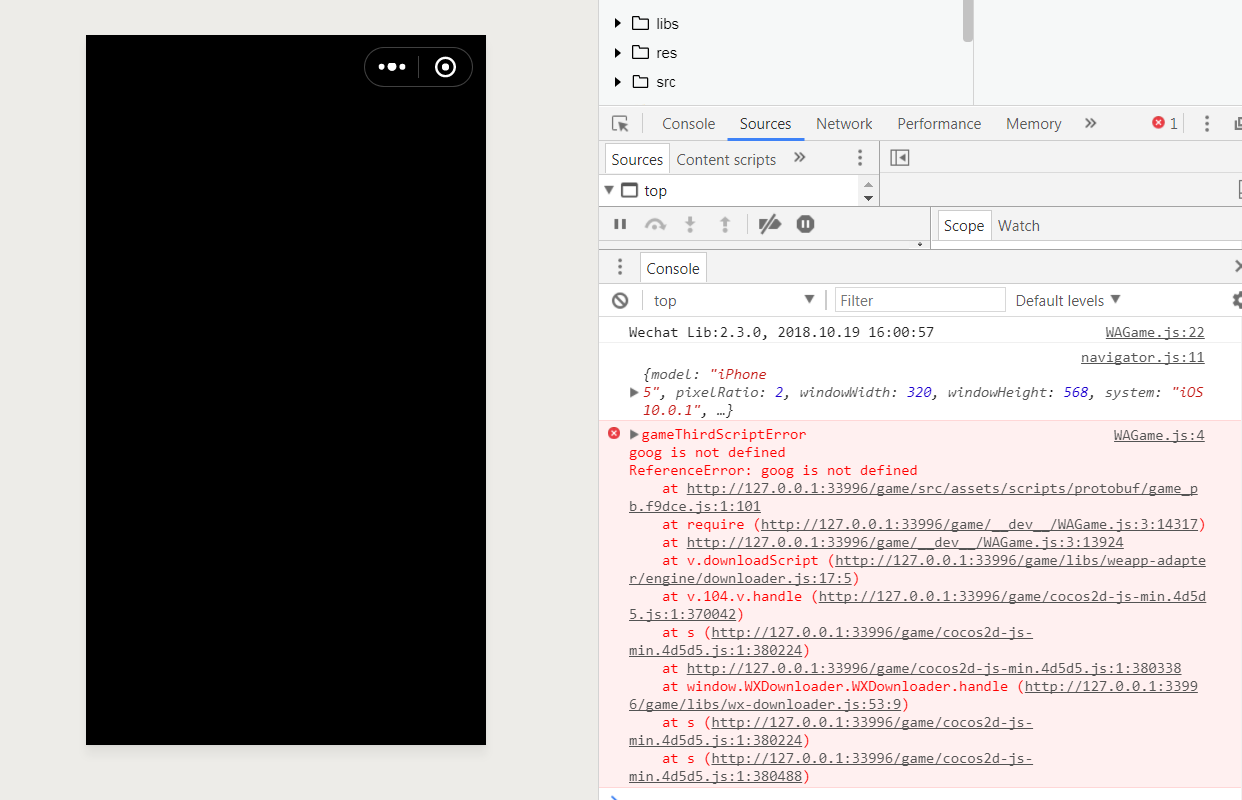Click the file tree vertical scrollbar
The width and height of the screenshot is (1242, 800).
pyautogui.click(x=968, y=21)
